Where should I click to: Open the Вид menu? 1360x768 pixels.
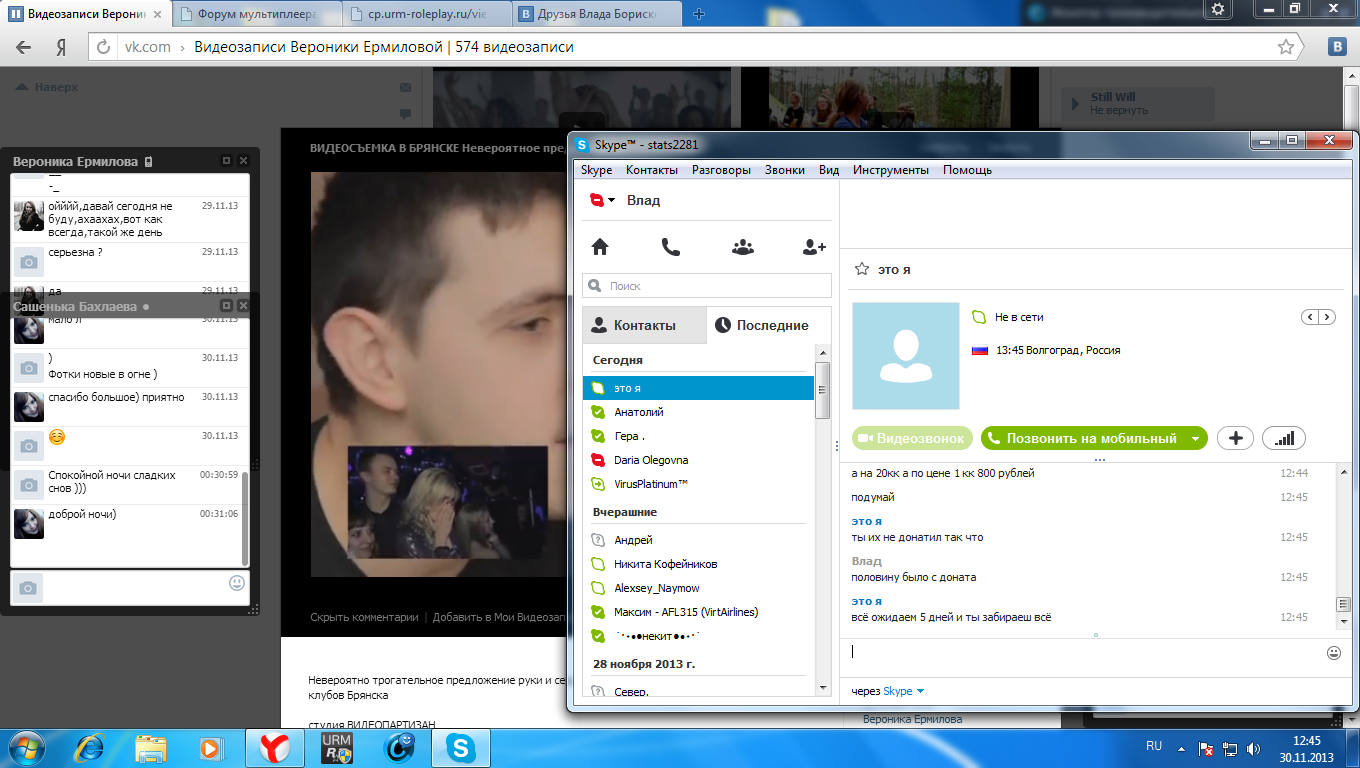click(829, 170)
